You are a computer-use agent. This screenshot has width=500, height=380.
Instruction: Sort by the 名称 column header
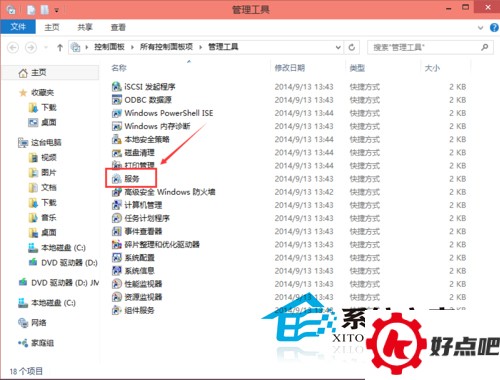coord(119,68)
